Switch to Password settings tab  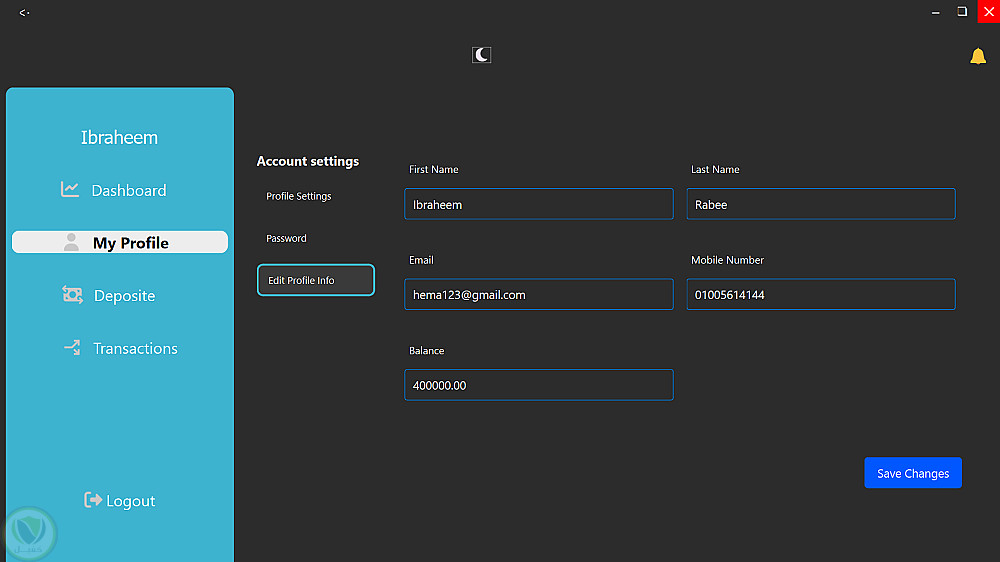click(x=287, y=238)
